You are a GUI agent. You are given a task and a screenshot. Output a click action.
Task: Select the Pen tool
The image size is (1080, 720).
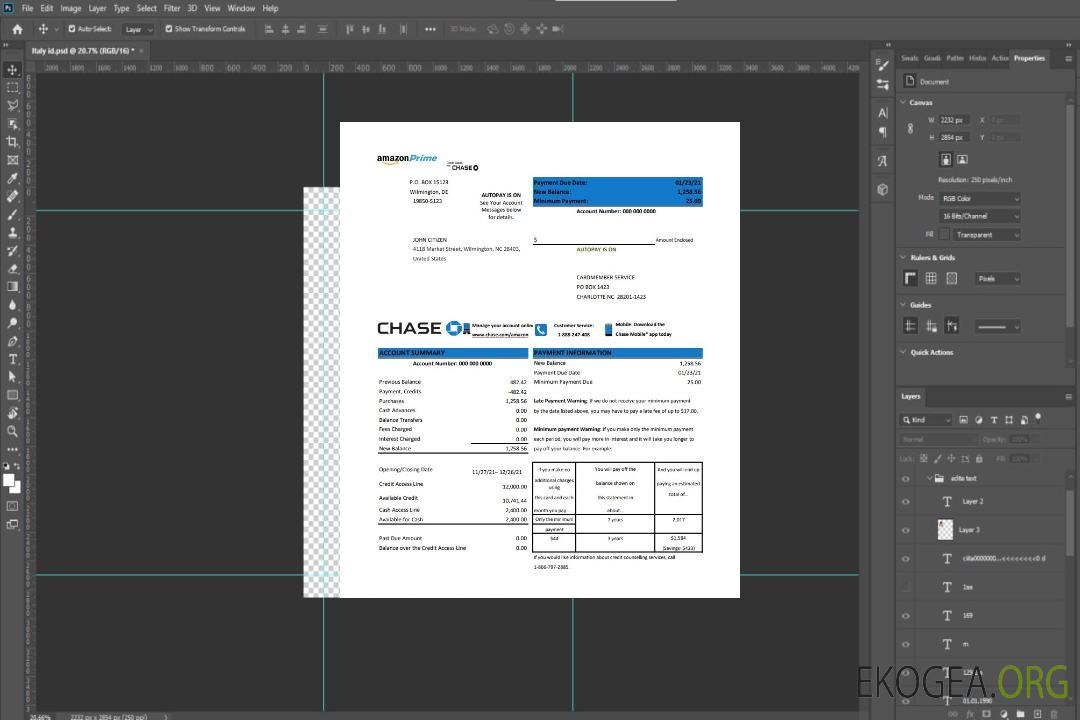click(x=12, y=341)
